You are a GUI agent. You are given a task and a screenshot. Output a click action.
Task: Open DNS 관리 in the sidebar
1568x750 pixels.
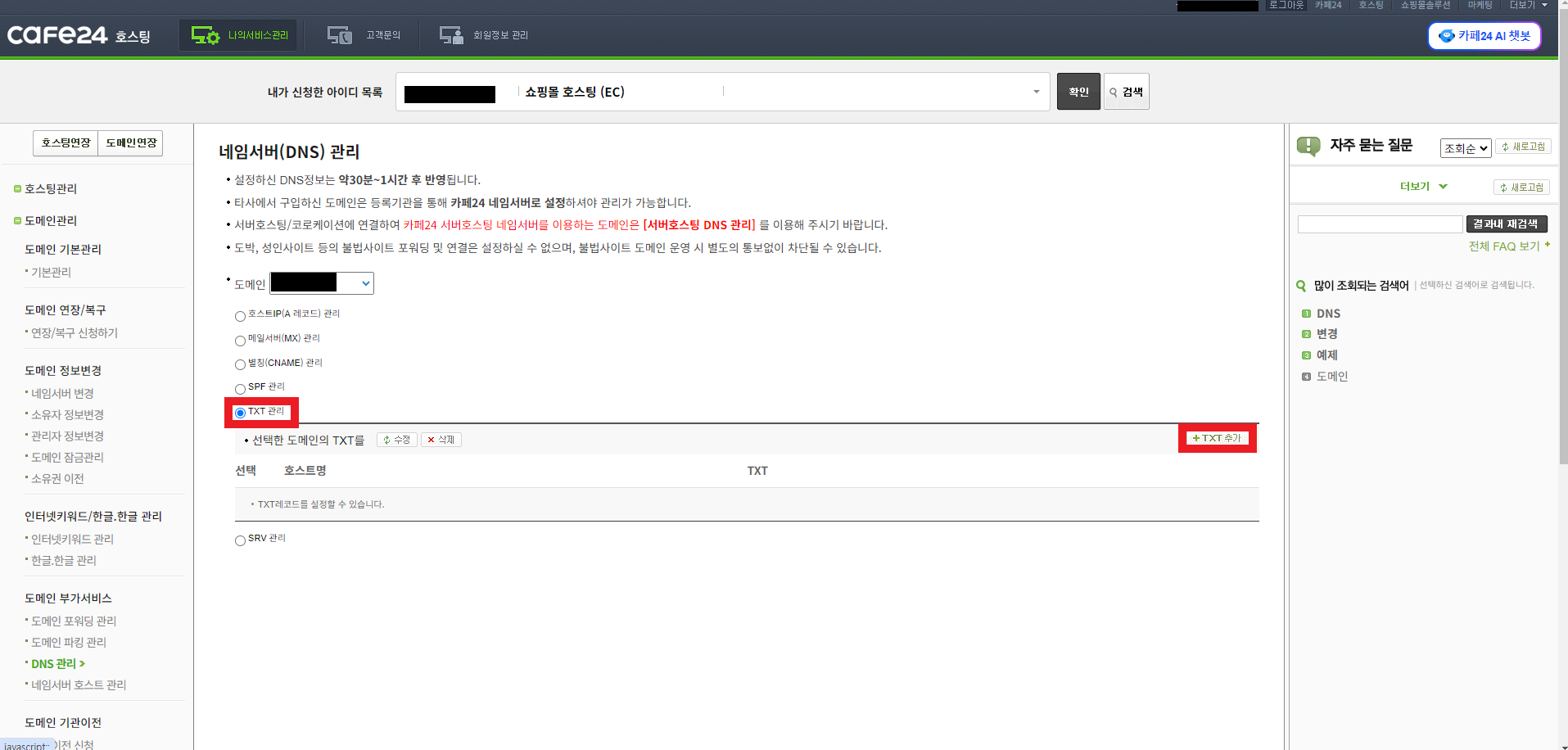[57, 664]
